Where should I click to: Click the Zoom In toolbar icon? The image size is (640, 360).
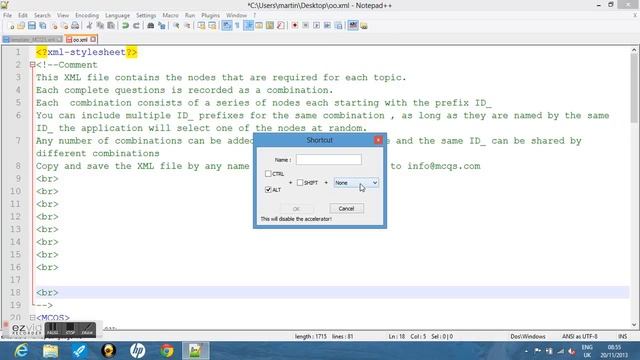click(176, 26)
